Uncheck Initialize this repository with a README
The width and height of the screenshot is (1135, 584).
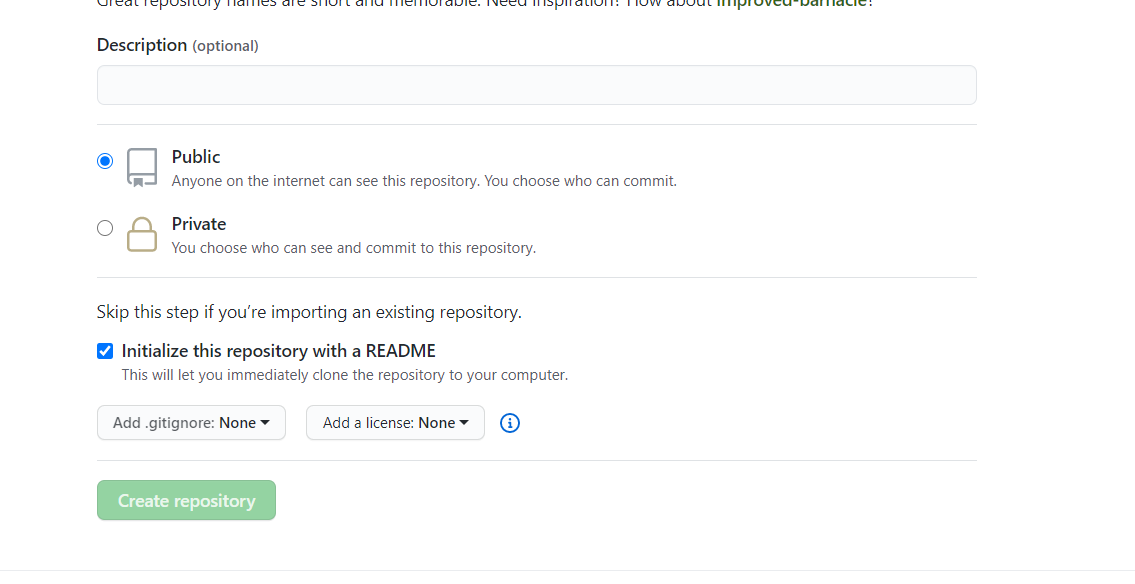(x=105, y=350)
